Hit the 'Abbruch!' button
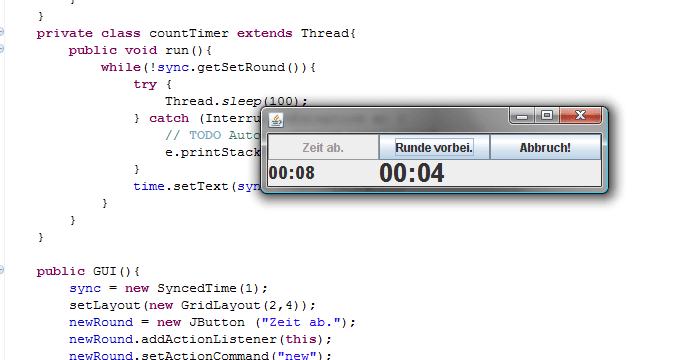 (x=545, y=147)
